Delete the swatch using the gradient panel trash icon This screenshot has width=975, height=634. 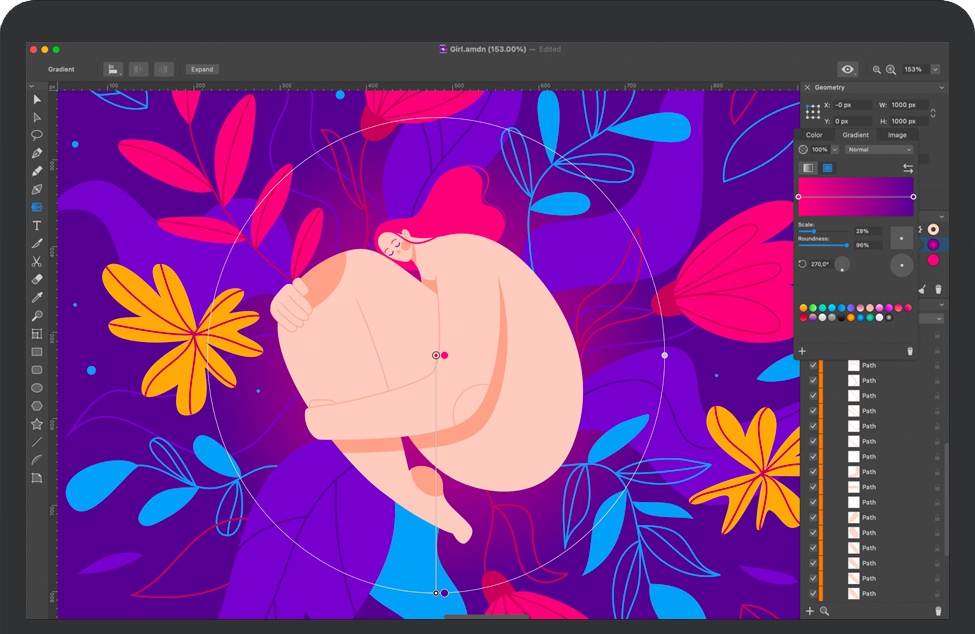(x=909, y=351)
